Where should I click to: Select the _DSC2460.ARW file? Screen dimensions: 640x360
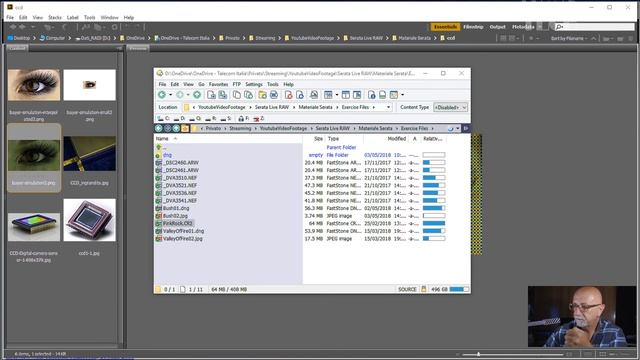coord(181,162)
